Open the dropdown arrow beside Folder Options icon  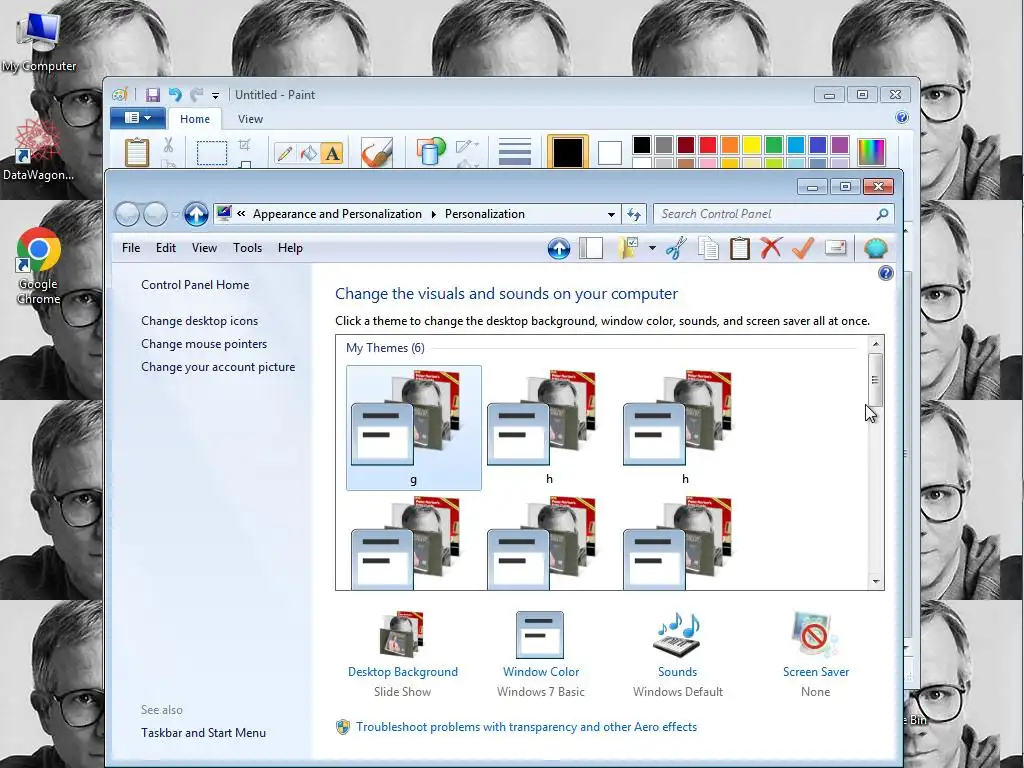click(x=652, y=248)
